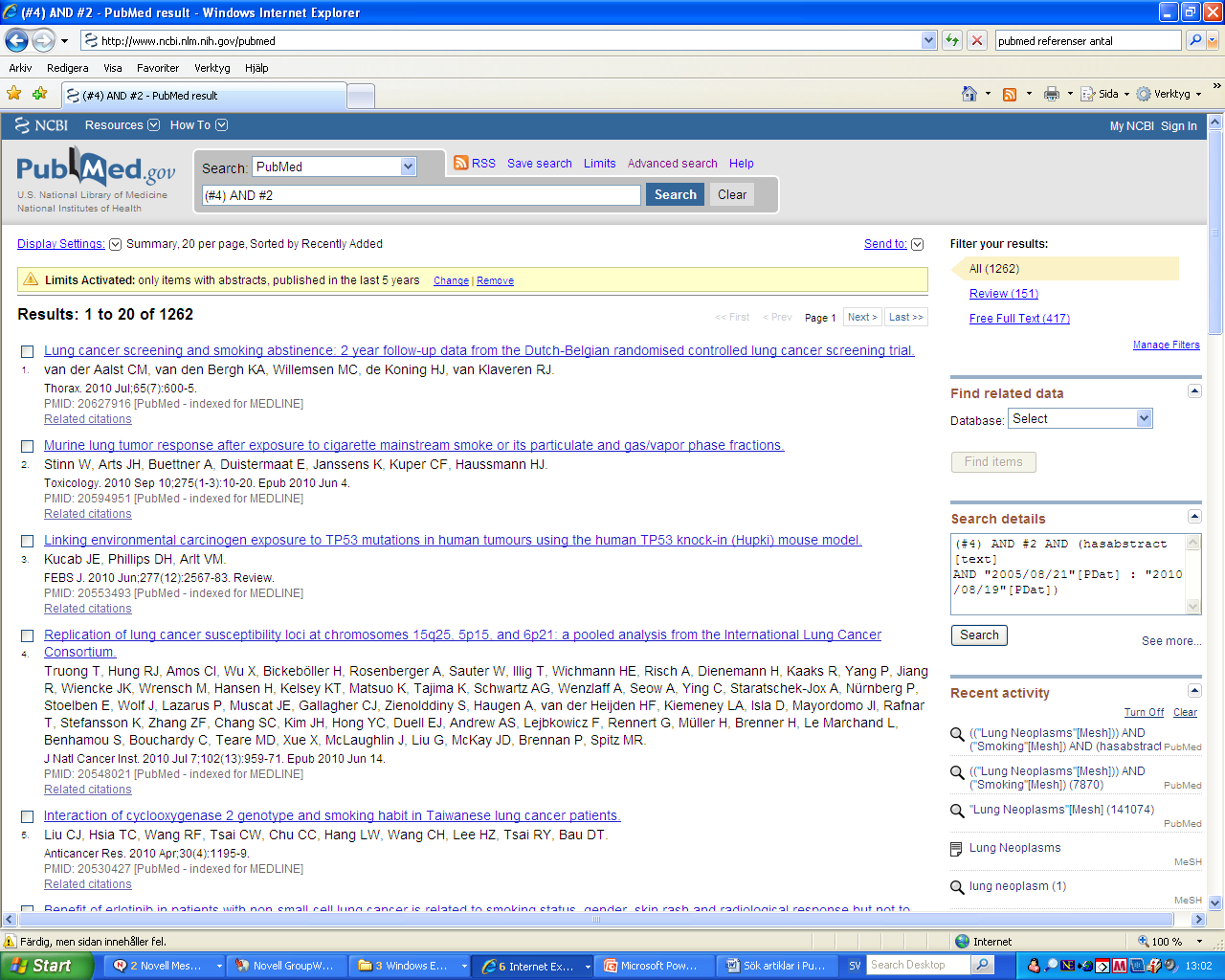Image resolution: width=1225 pixels, height=980 pixels.
Task: Collapse the Find related data panel
Action: tap(1194, 390)
